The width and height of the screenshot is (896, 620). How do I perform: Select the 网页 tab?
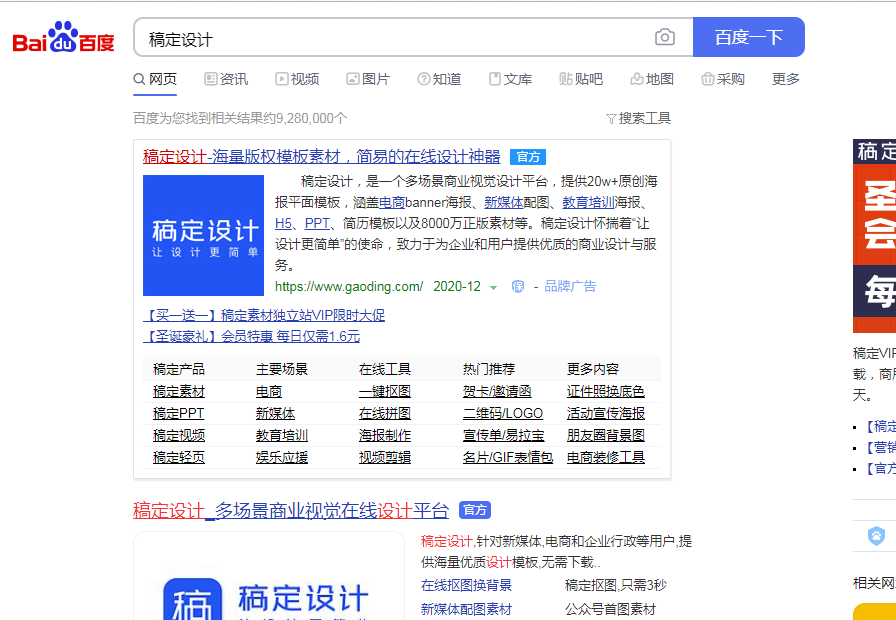[x=155, y=79]
